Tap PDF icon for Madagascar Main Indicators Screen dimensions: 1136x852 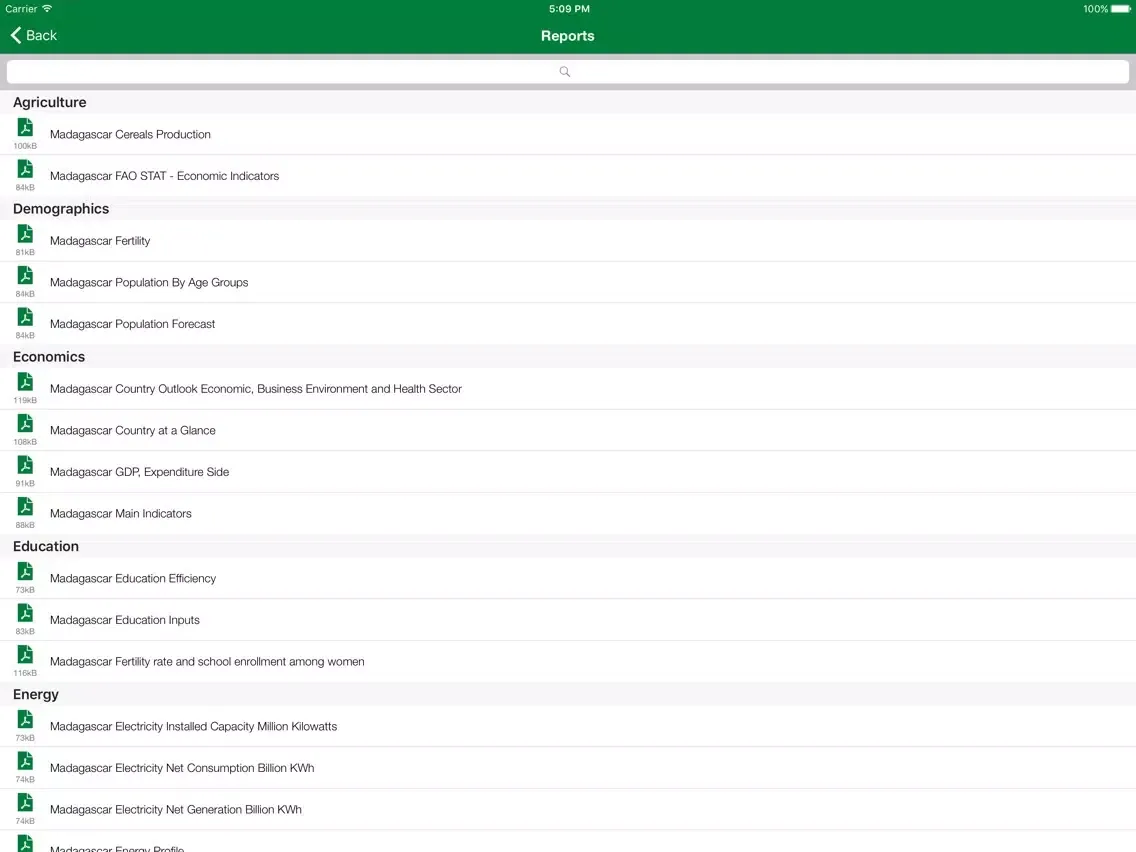coord(25,506)
